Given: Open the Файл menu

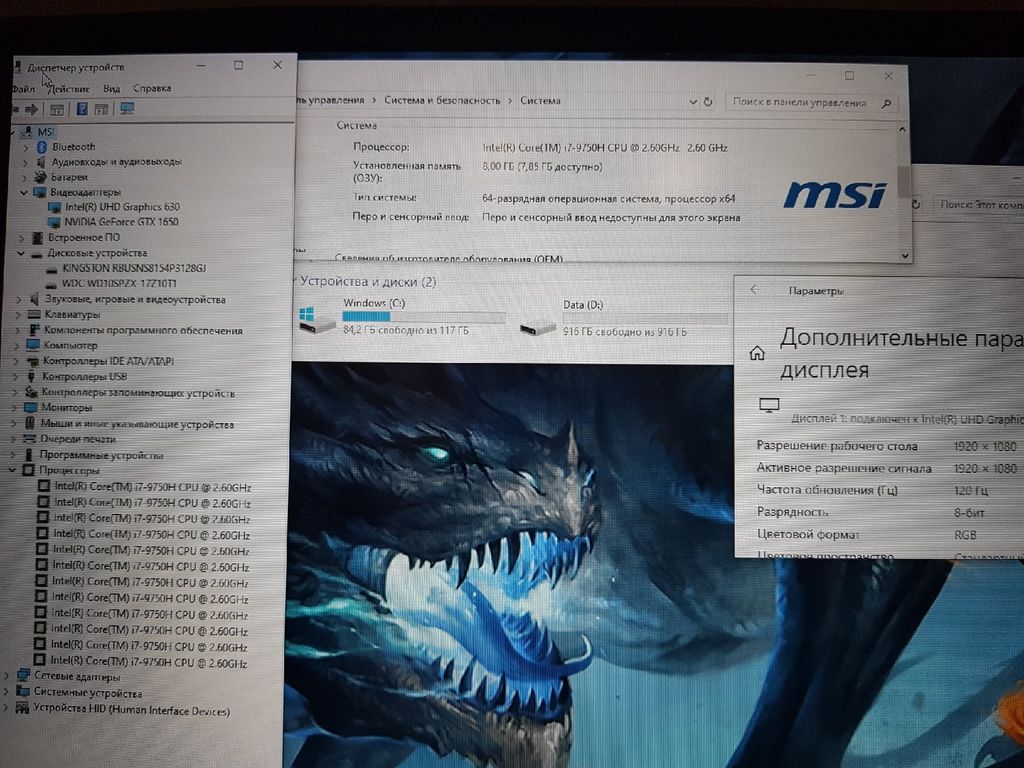Looking at the screenshot, I should coord(24,89).
